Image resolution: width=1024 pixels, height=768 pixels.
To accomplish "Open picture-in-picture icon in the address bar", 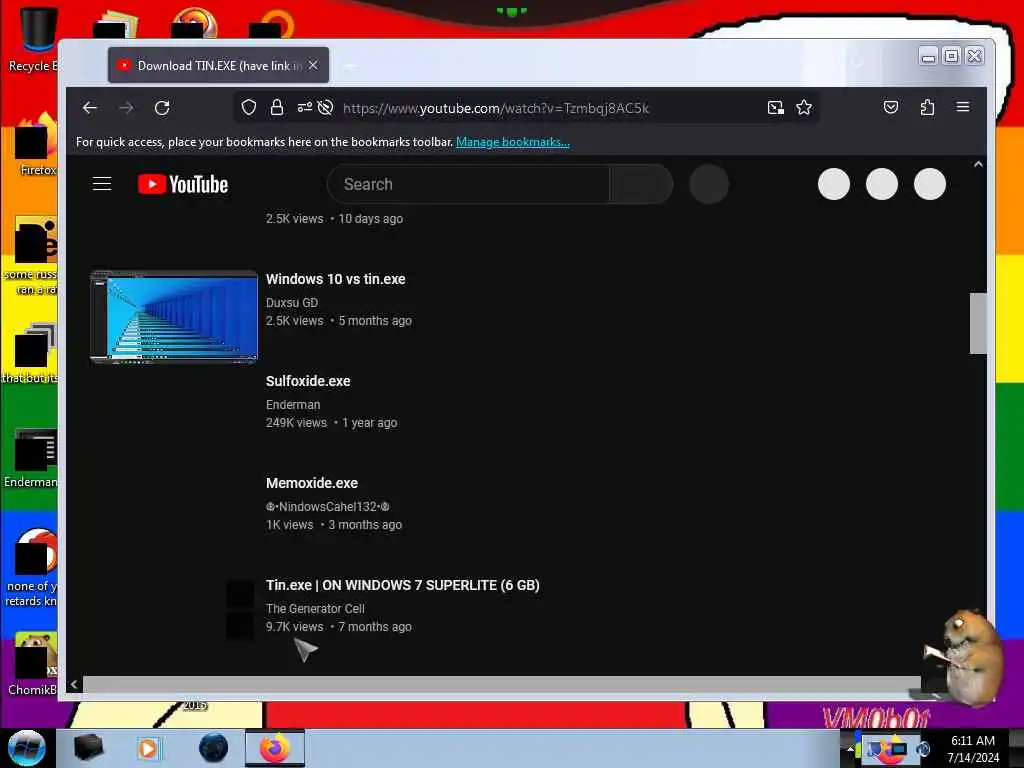I will tap(775, 108).
